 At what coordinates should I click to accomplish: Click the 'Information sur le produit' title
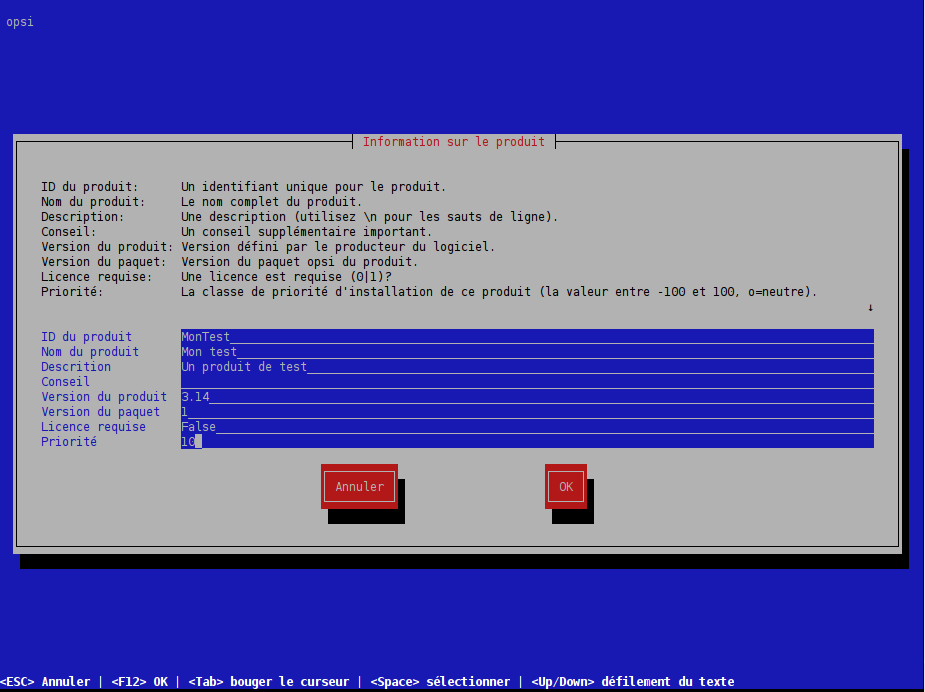(x=454, y=142)
